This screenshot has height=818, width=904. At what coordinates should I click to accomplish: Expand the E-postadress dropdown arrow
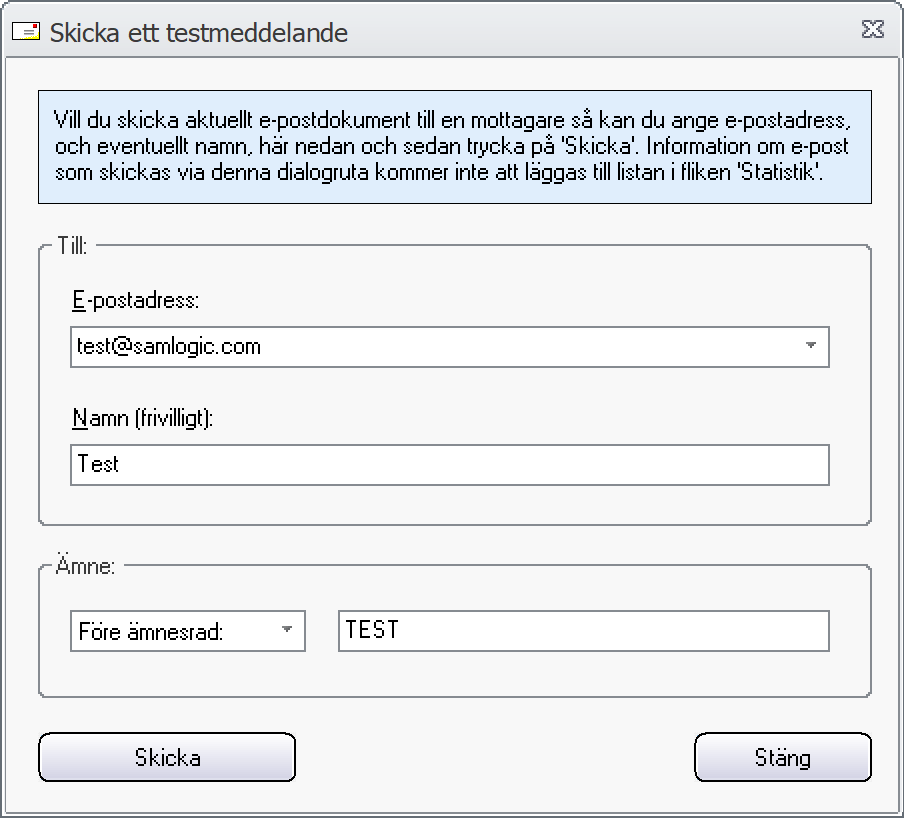[x=811, y=346]
